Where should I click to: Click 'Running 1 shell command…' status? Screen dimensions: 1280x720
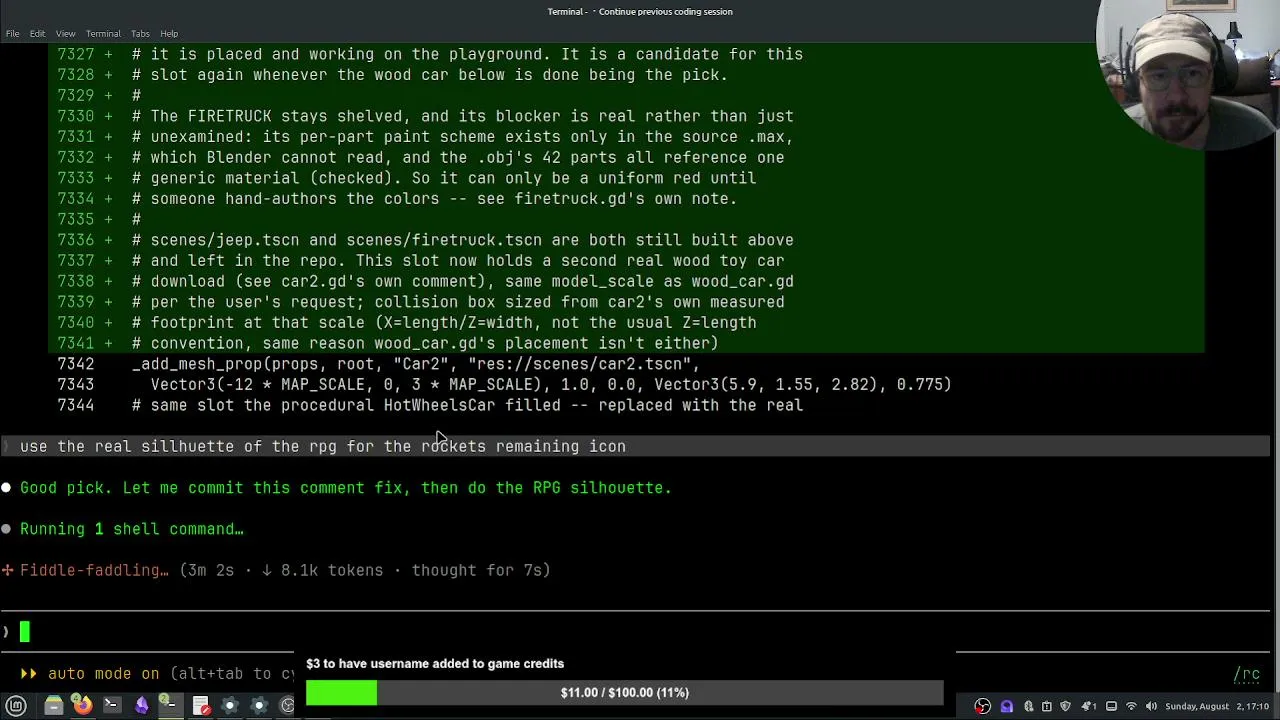[132, 529]
